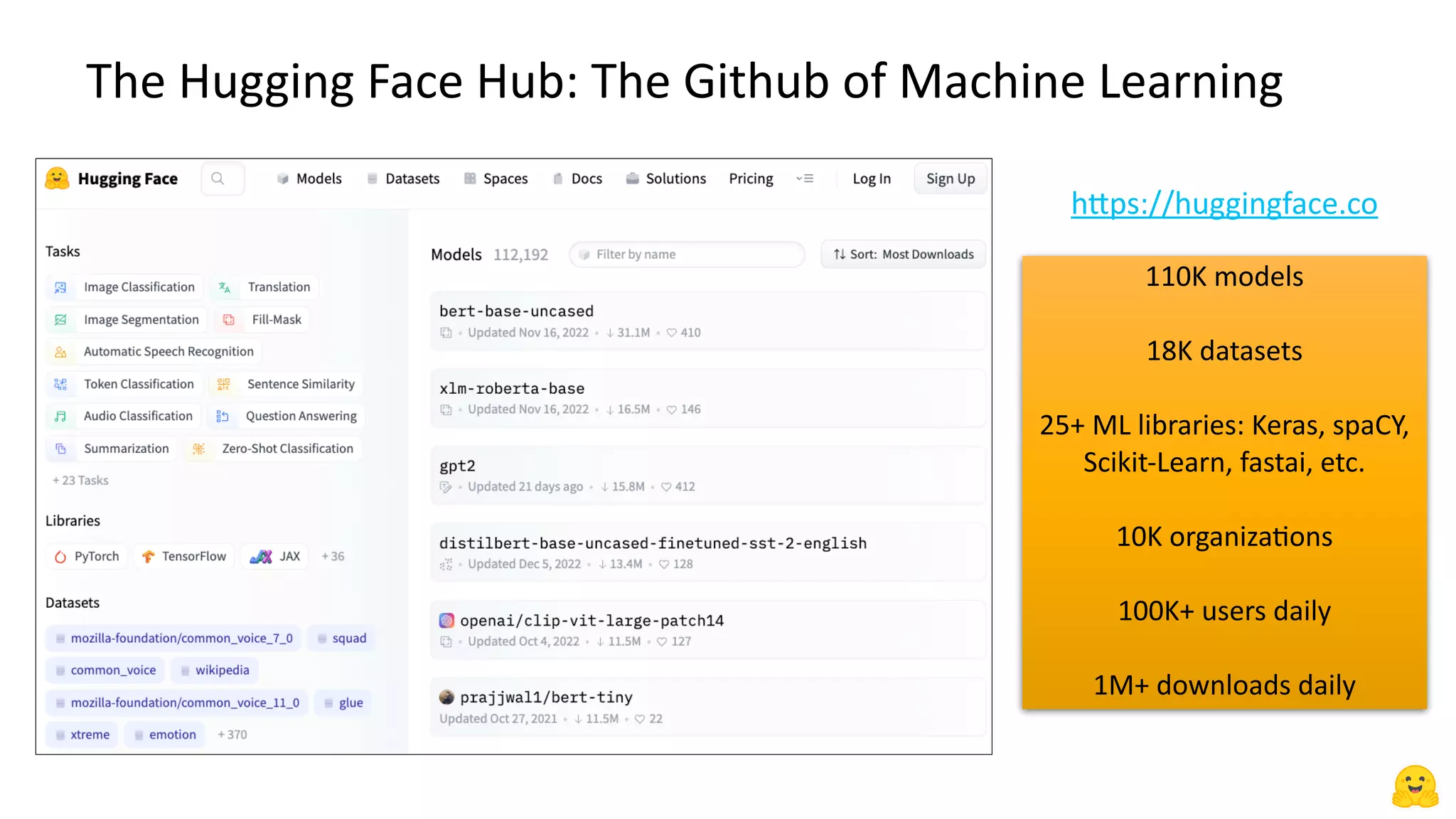The width and height of the screenshot is (1456, 819).
Task: Click the Models count 112,192 text
Action: [520, 255]
